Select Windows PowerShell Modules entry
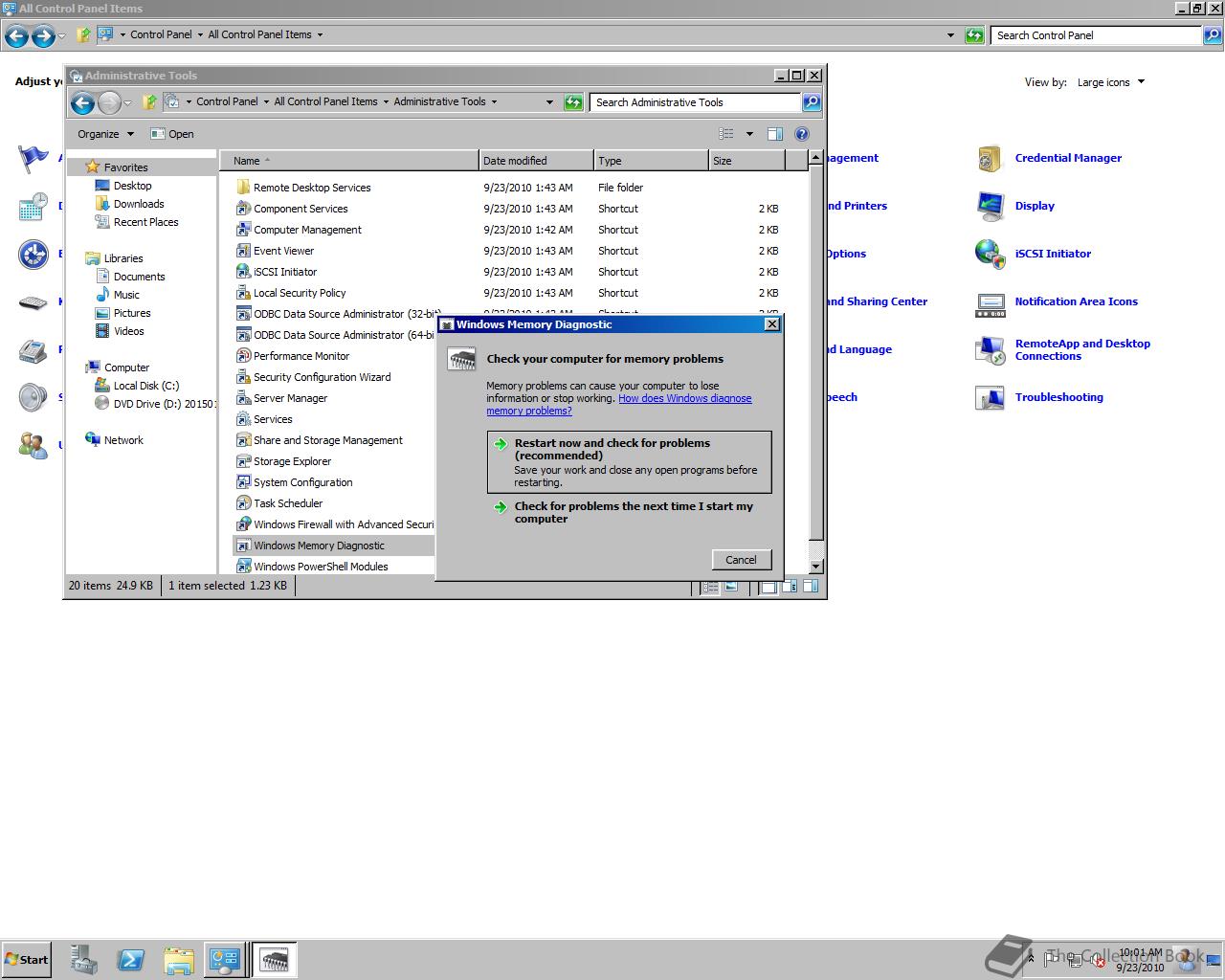This screenshot has height=980, width=1225. 321,567
